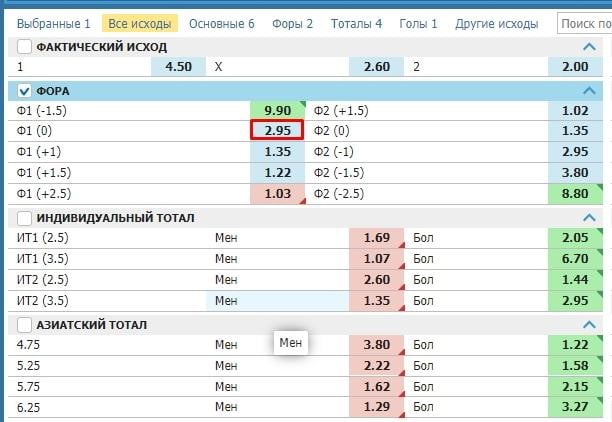Collapse the ФАКТИЧЕСКИЙ ИСХОД section arrow
This screenshot has height=422, width=612.
589,47
